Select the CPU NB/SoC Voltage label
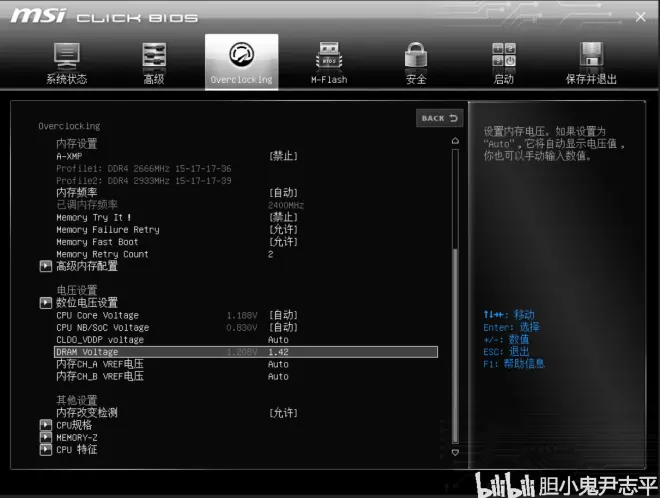 pyautogui.click(x=103, y=327)
